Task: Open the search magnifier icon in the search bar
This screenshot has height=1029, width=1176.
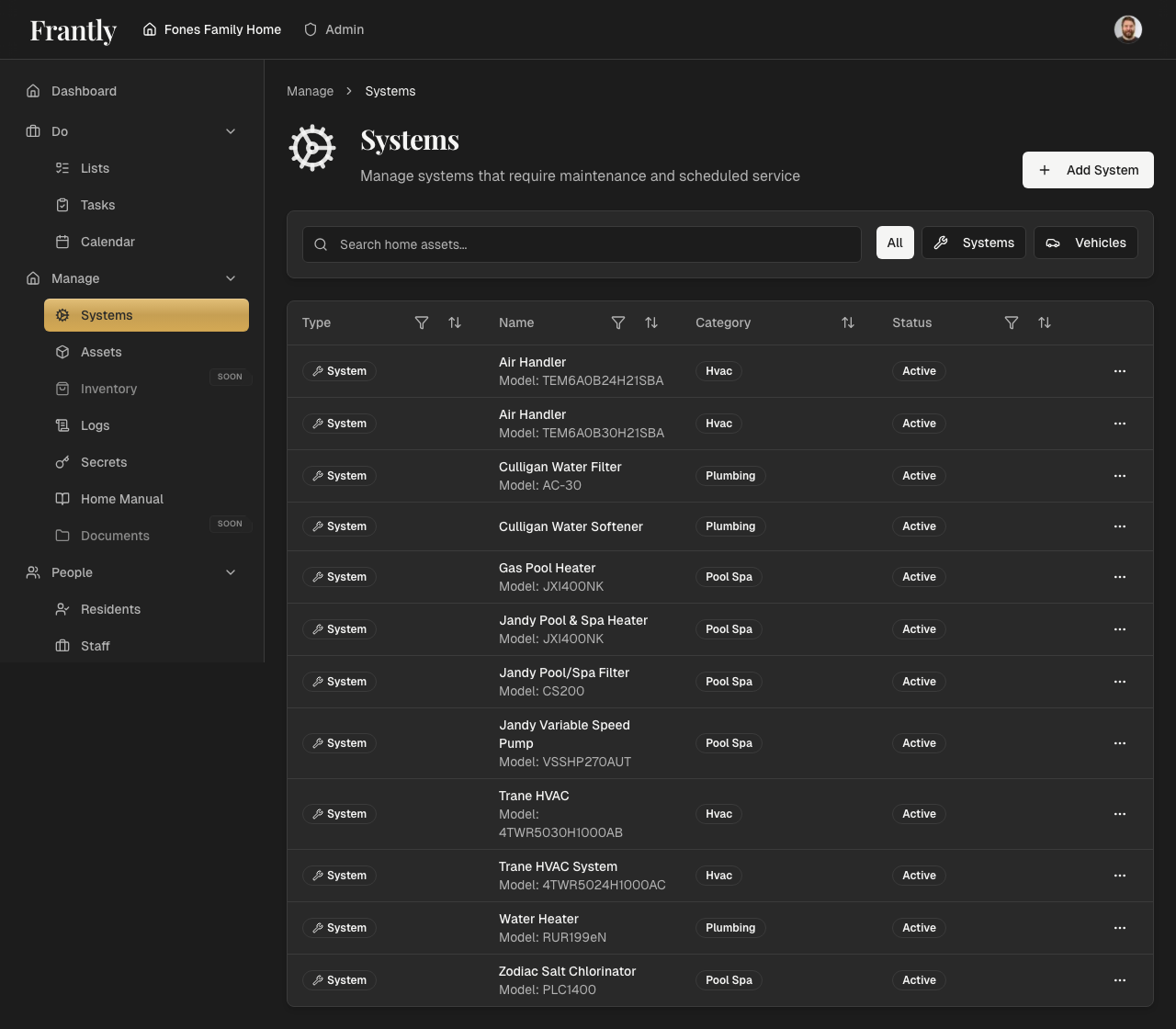Action: (321, 244)
